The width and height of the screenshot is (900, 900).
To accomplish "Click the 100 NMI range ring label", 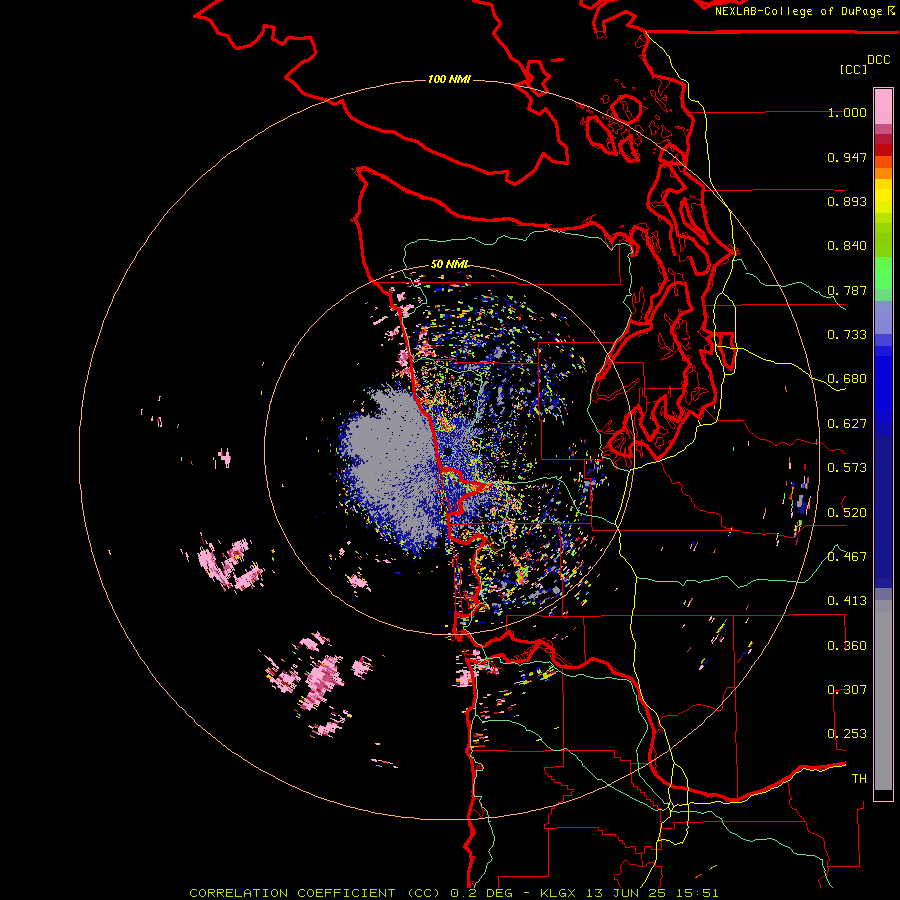I will tap(449, 79).
